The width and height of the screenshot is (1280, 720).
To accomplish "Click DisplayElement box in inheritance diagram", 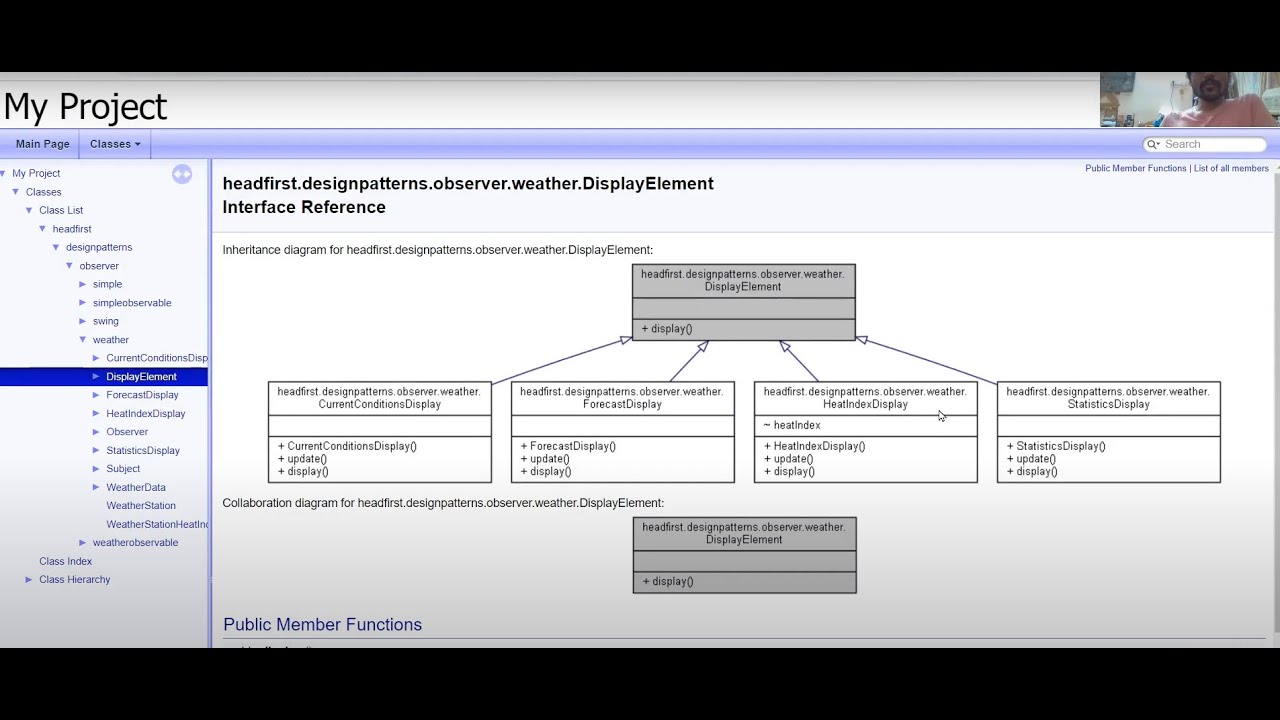I will [744, 302].
